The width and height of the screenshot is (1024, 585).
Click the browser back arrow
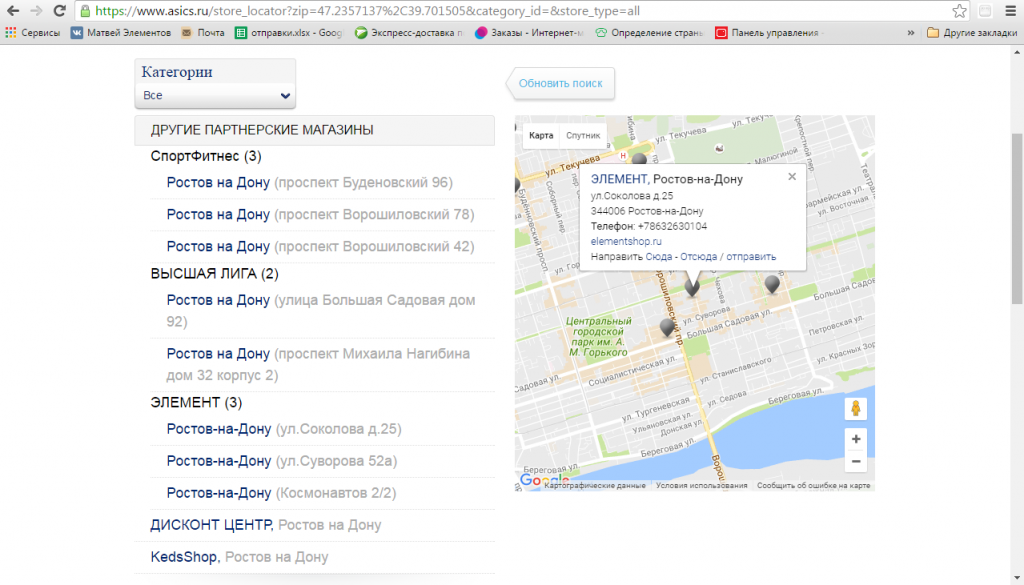13,11
